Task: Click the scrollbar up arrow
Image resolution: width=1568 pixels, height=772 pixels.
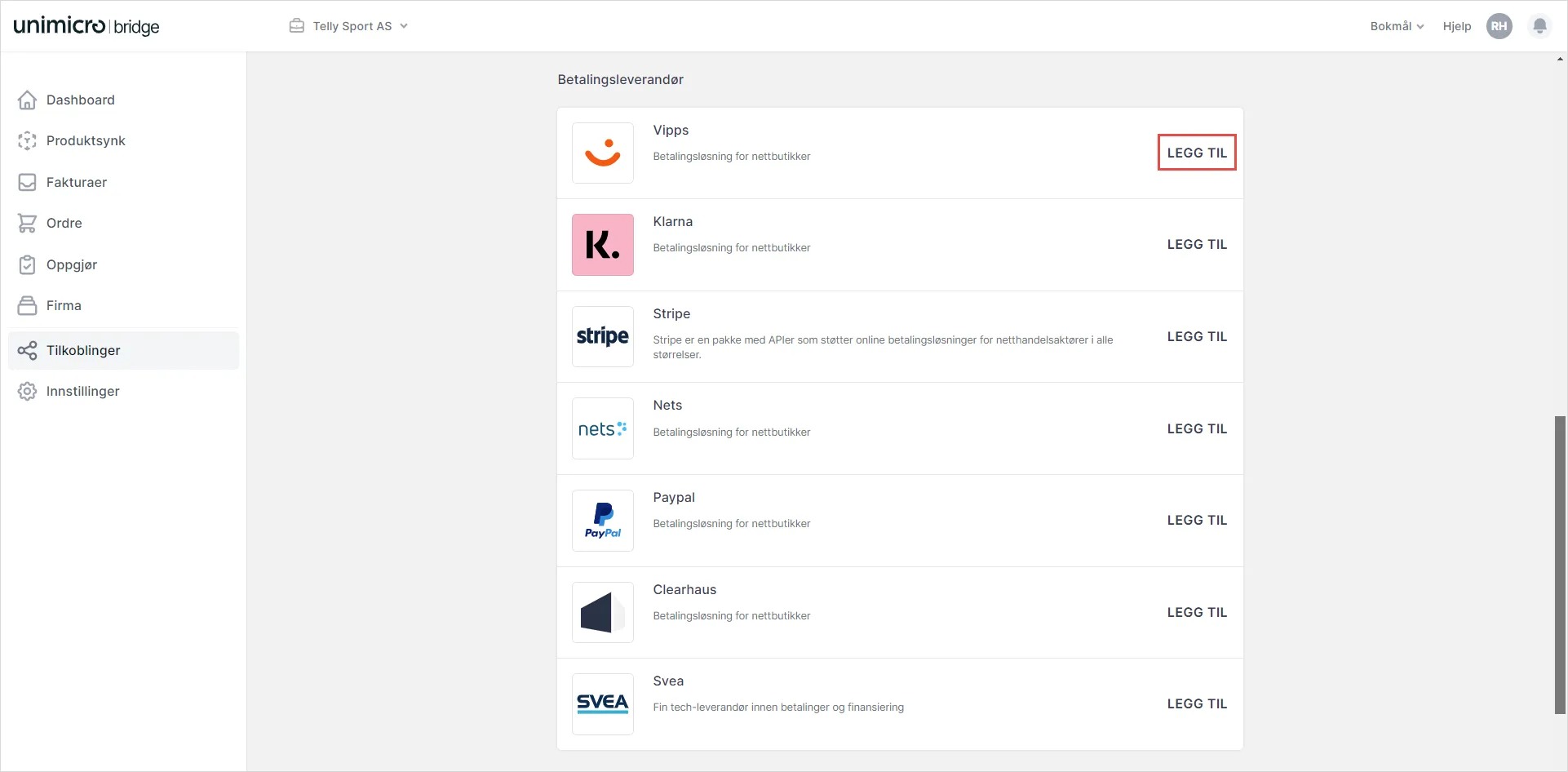Action: tap(1560, 59)
